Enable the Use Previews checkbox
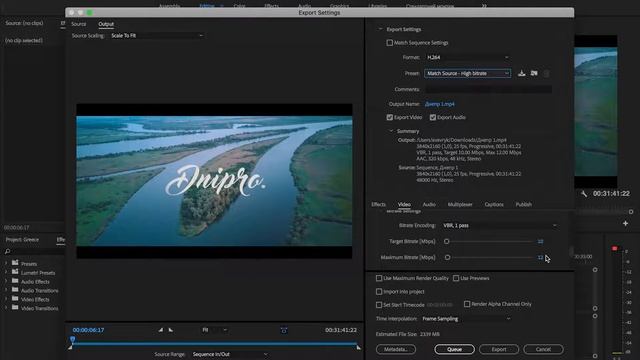Screen dimensions: 640x360 tap(456, 278)
